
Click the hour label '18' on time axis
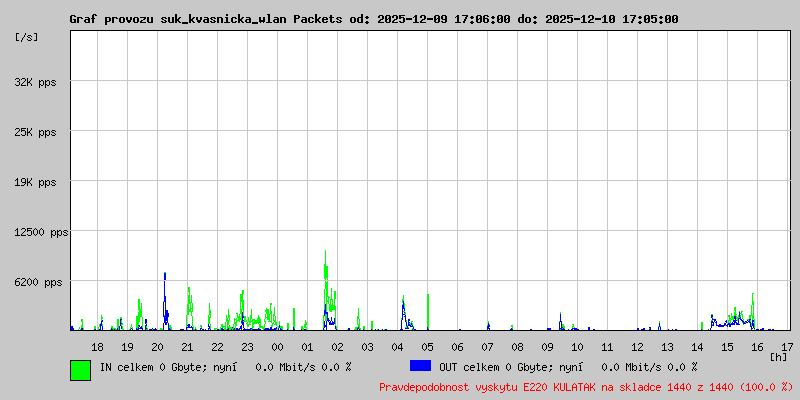(x=97, y=347)
